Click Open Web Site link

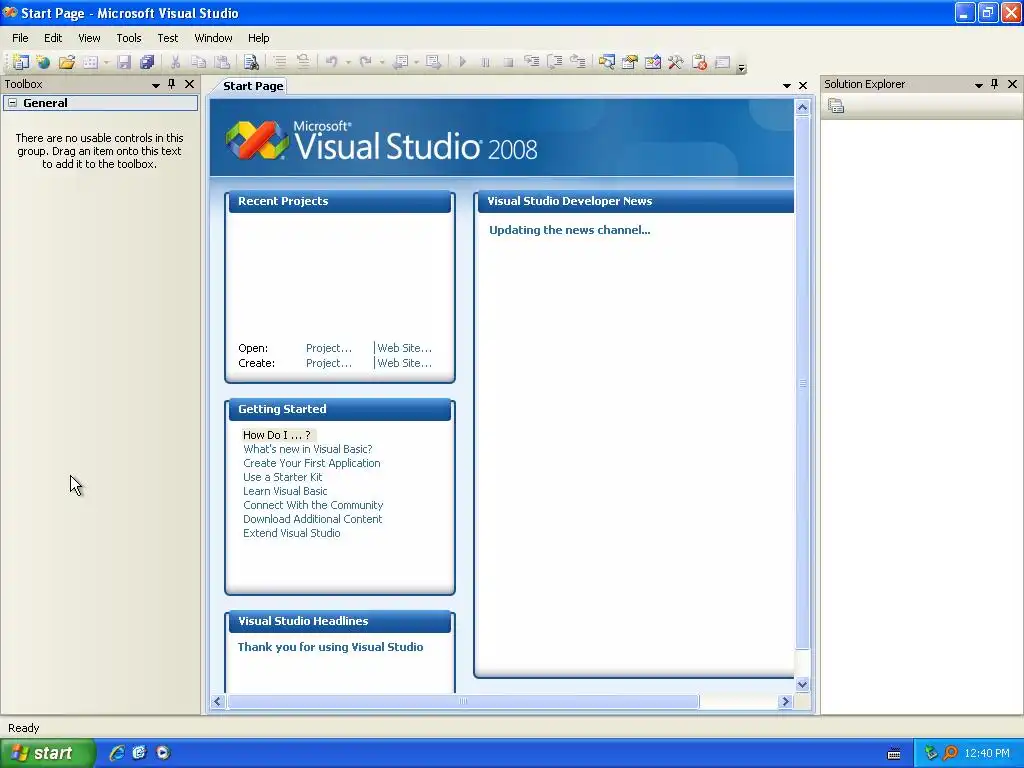point(404,348)
